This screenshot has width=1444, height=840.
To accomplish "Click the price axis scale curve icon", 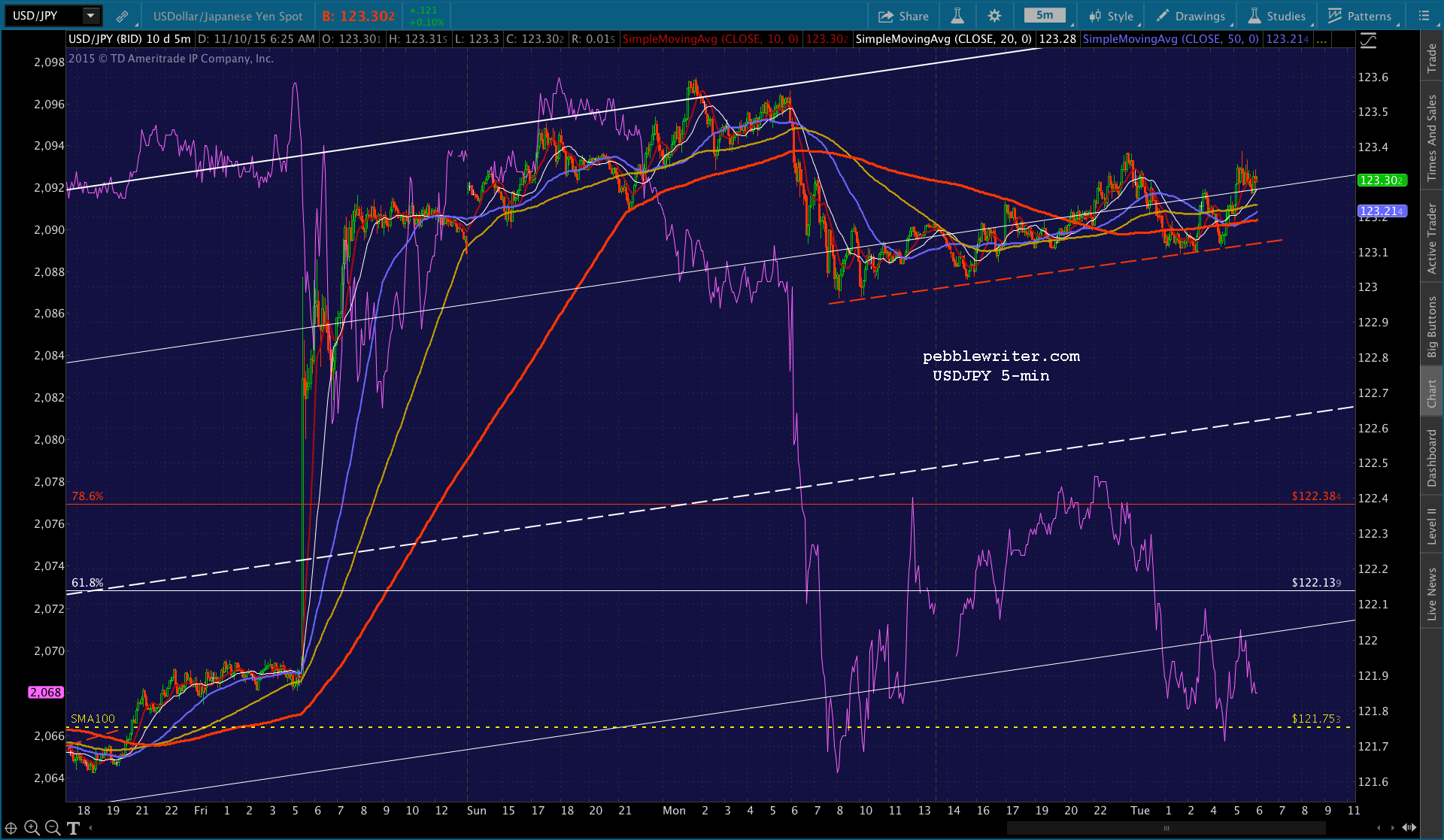I will (x=1368, y=41).
